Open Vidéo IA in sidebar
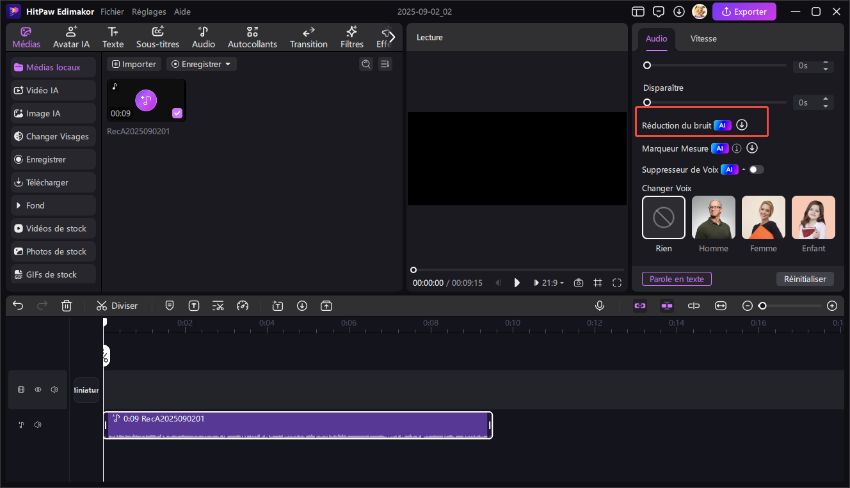Viewport: 850px width, 488px height. click(53, 90)
